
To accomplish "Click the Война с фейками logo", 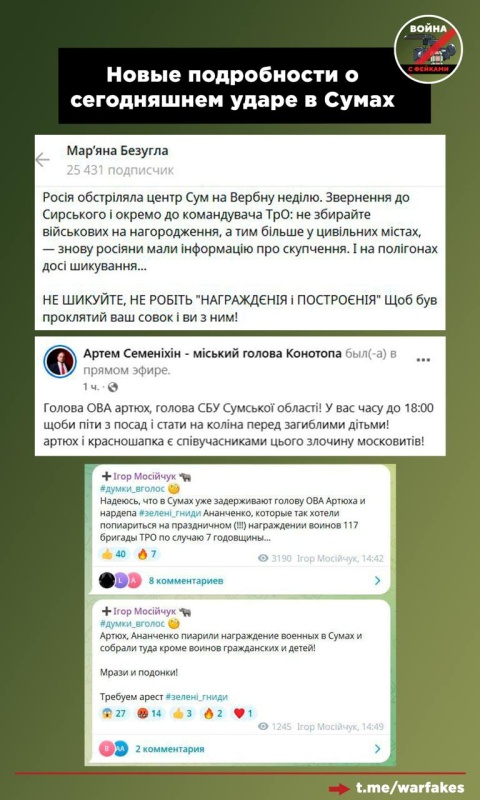I will pos(428,49).
